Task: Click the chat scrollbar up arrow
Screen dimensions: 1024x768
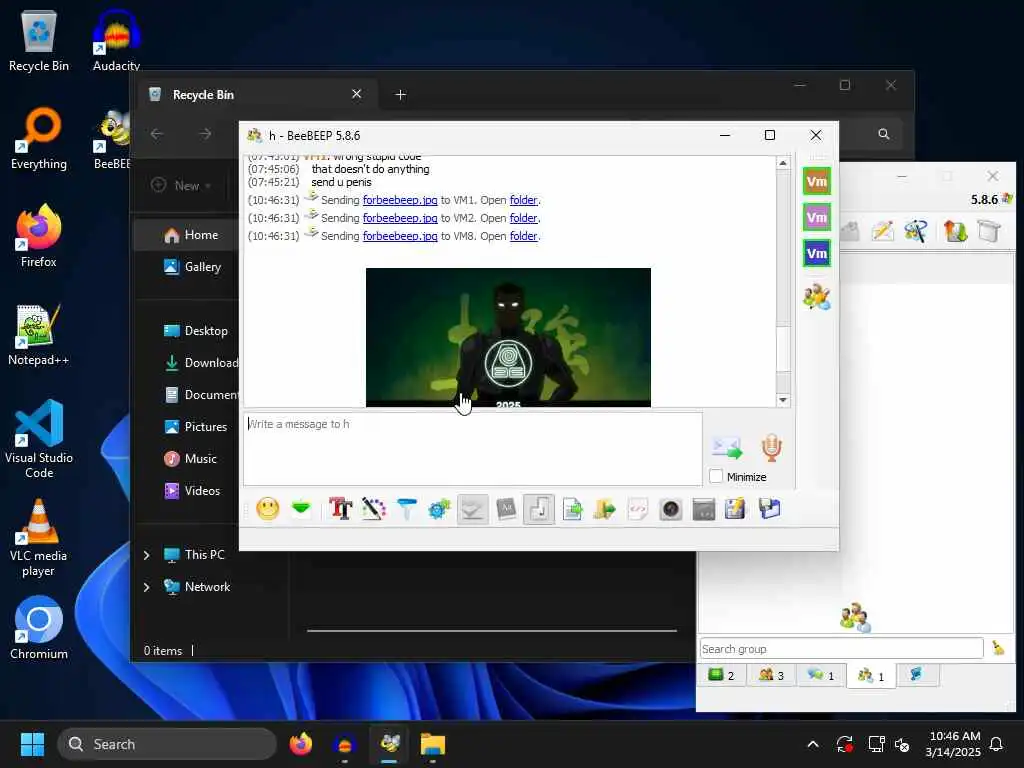Action: 783,163
